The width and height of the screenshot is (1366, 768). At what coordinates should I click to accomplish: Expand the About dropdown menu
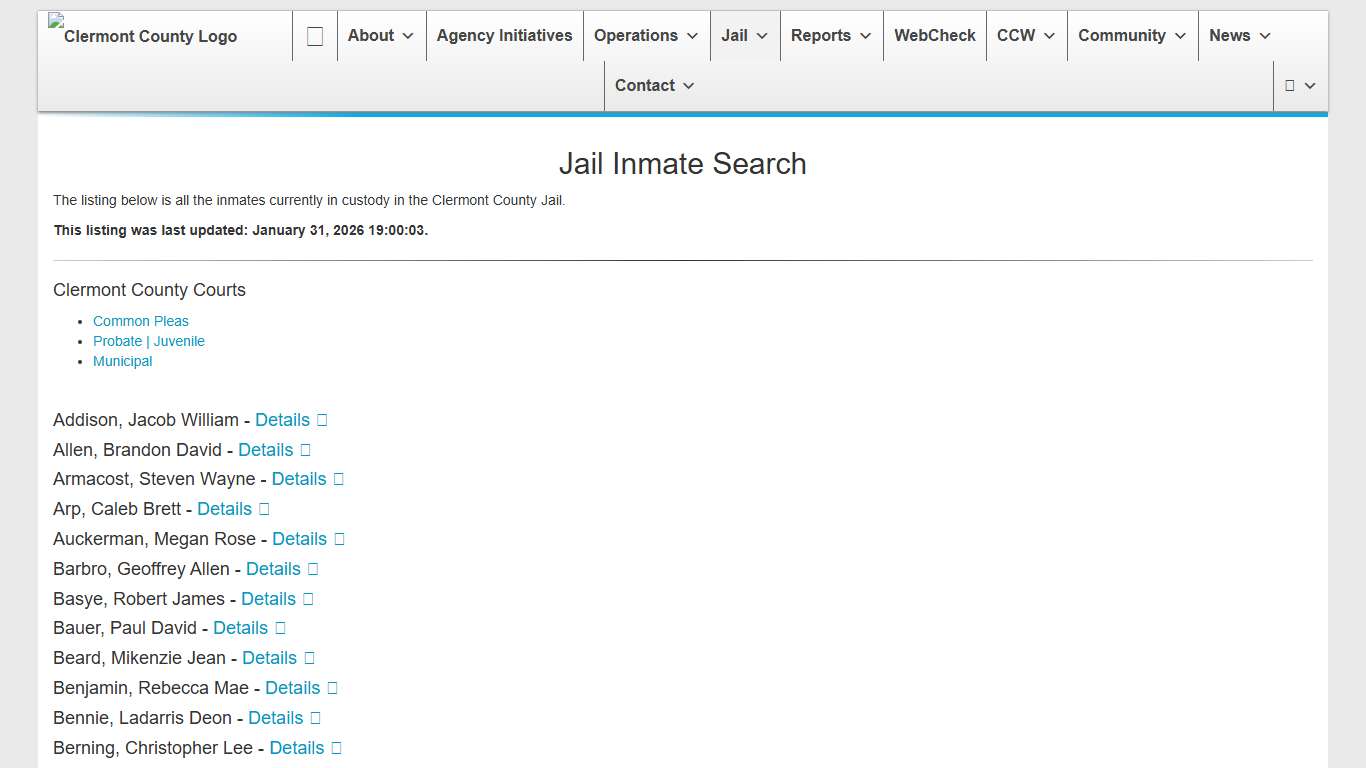(380, 35)
